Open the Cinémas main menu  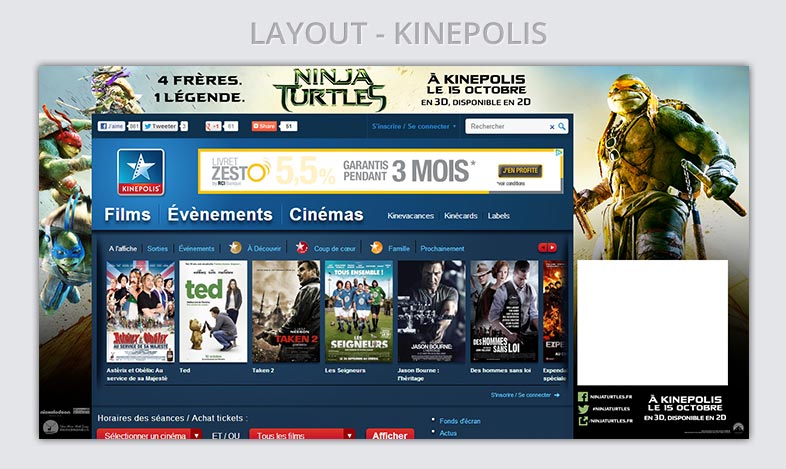pos(326,215)
